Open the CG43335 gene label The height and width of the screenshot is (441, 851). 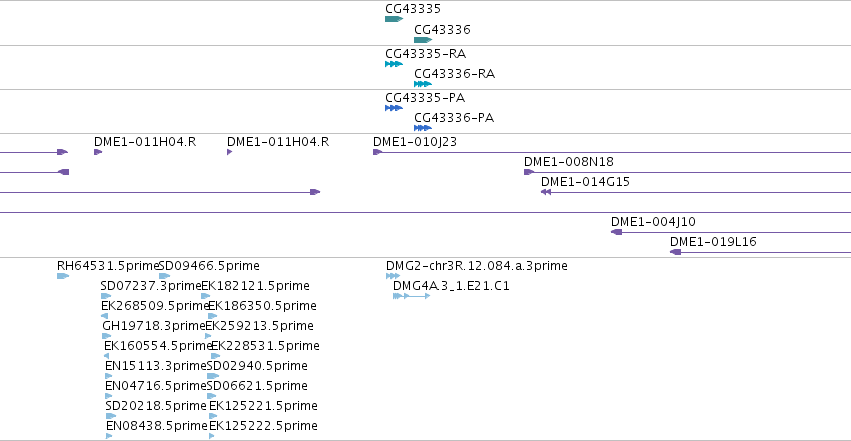click(413, 9)
